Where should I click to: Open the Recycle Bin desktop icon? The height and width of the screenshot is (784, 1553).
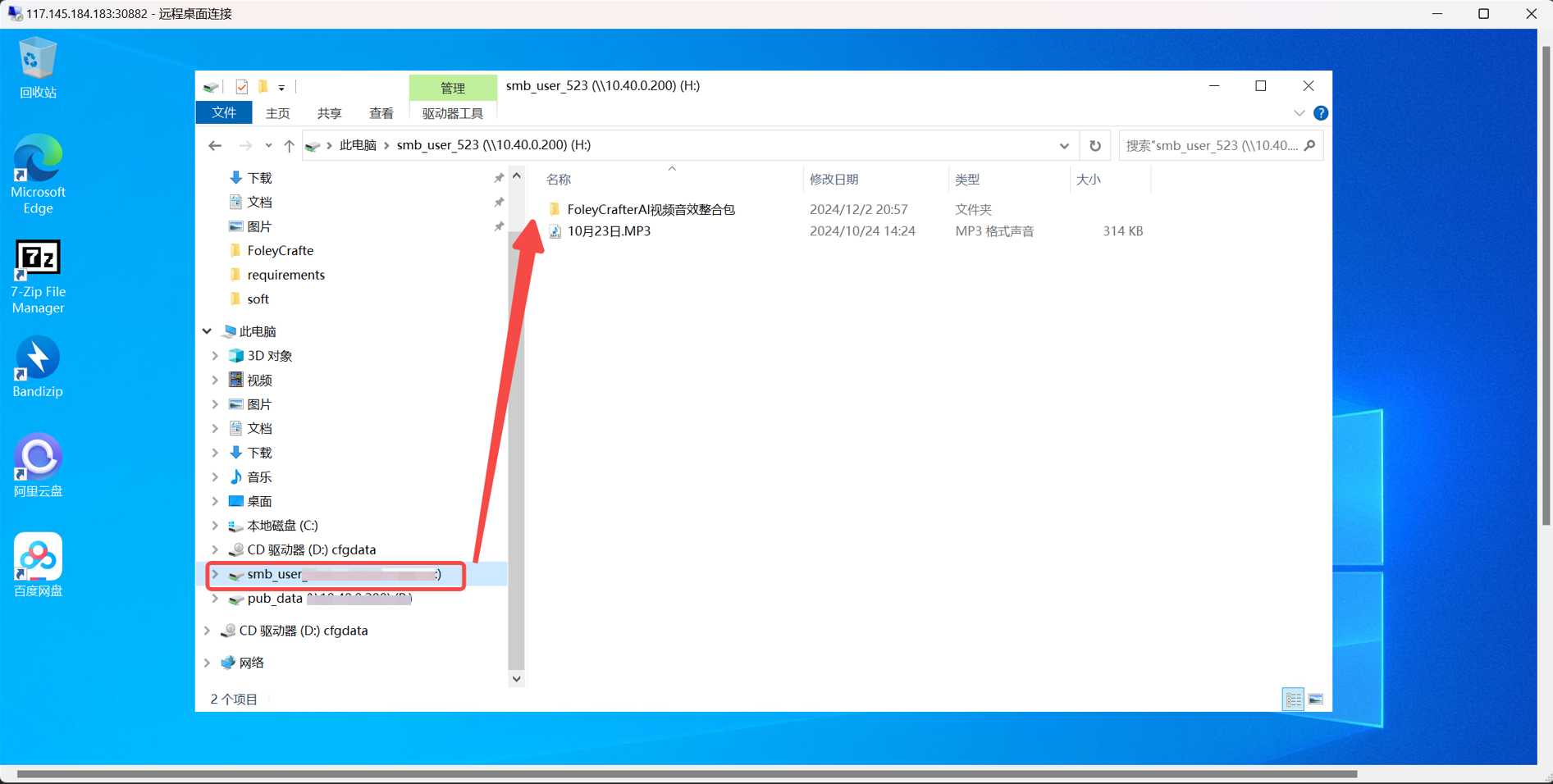point(38,67)
